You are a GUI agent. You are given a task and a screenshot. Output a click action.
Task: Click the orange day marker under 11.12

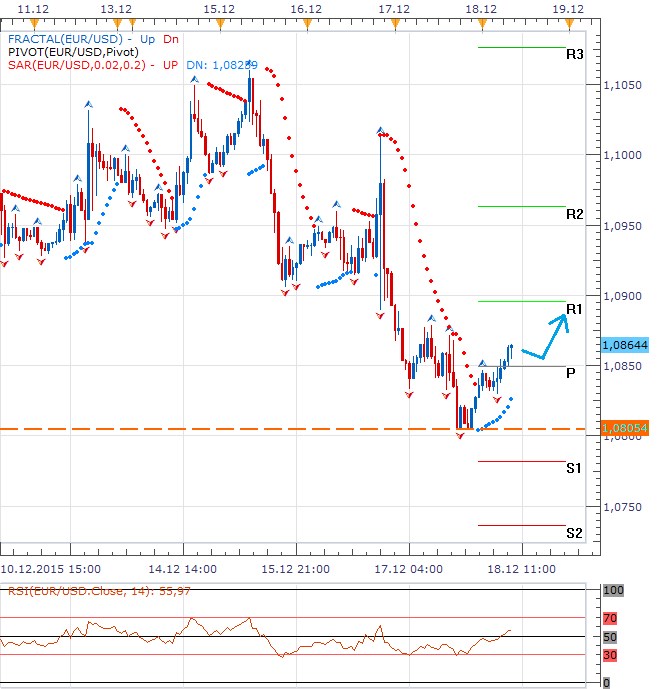tap(34, 24)
